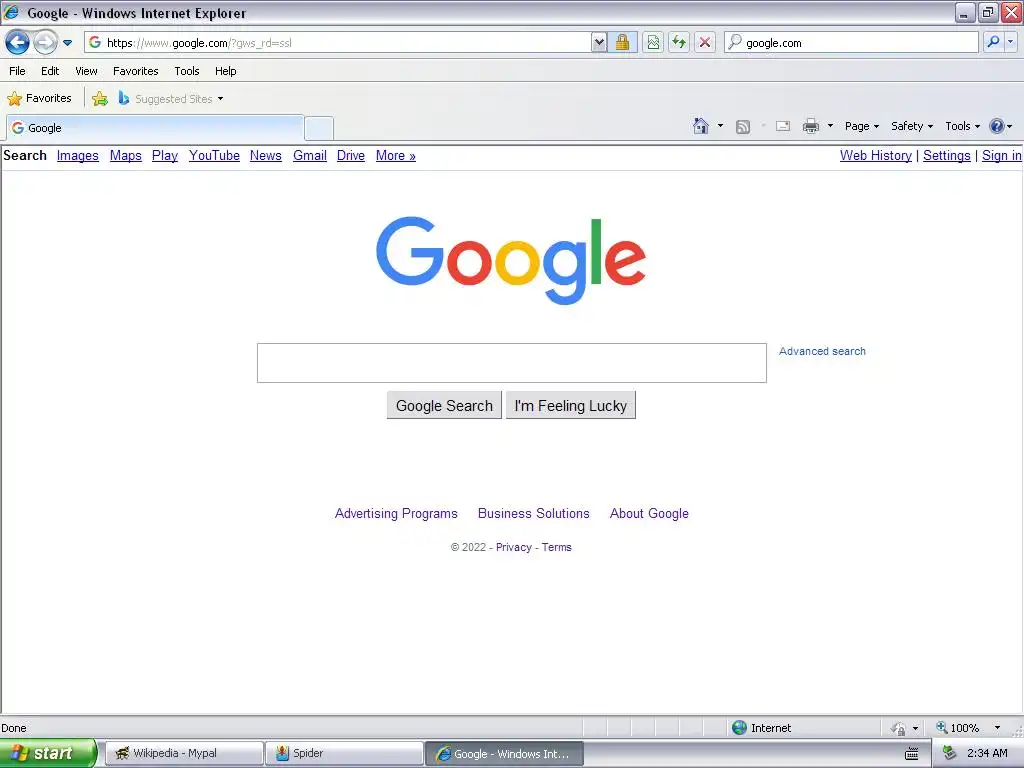
Task: Click the blue Help question mark icon
Action: click(x=997, y=126)
